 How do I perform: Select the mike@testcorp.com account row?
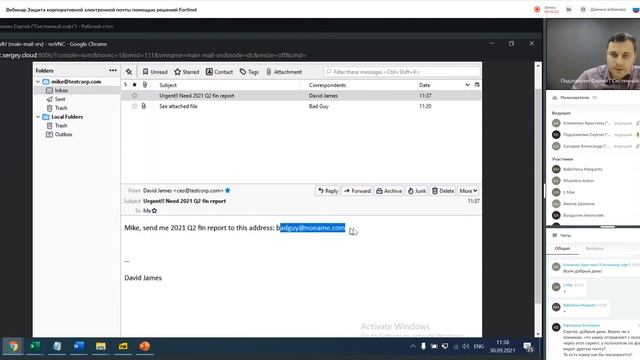pyautogui.click(x=77, y=82)
